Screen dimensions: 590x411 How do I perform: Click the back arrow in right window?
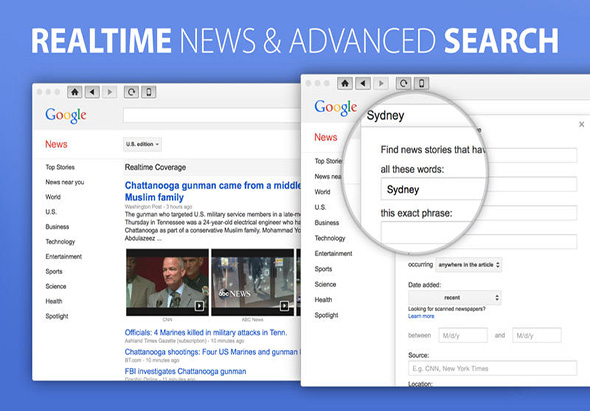363,83
